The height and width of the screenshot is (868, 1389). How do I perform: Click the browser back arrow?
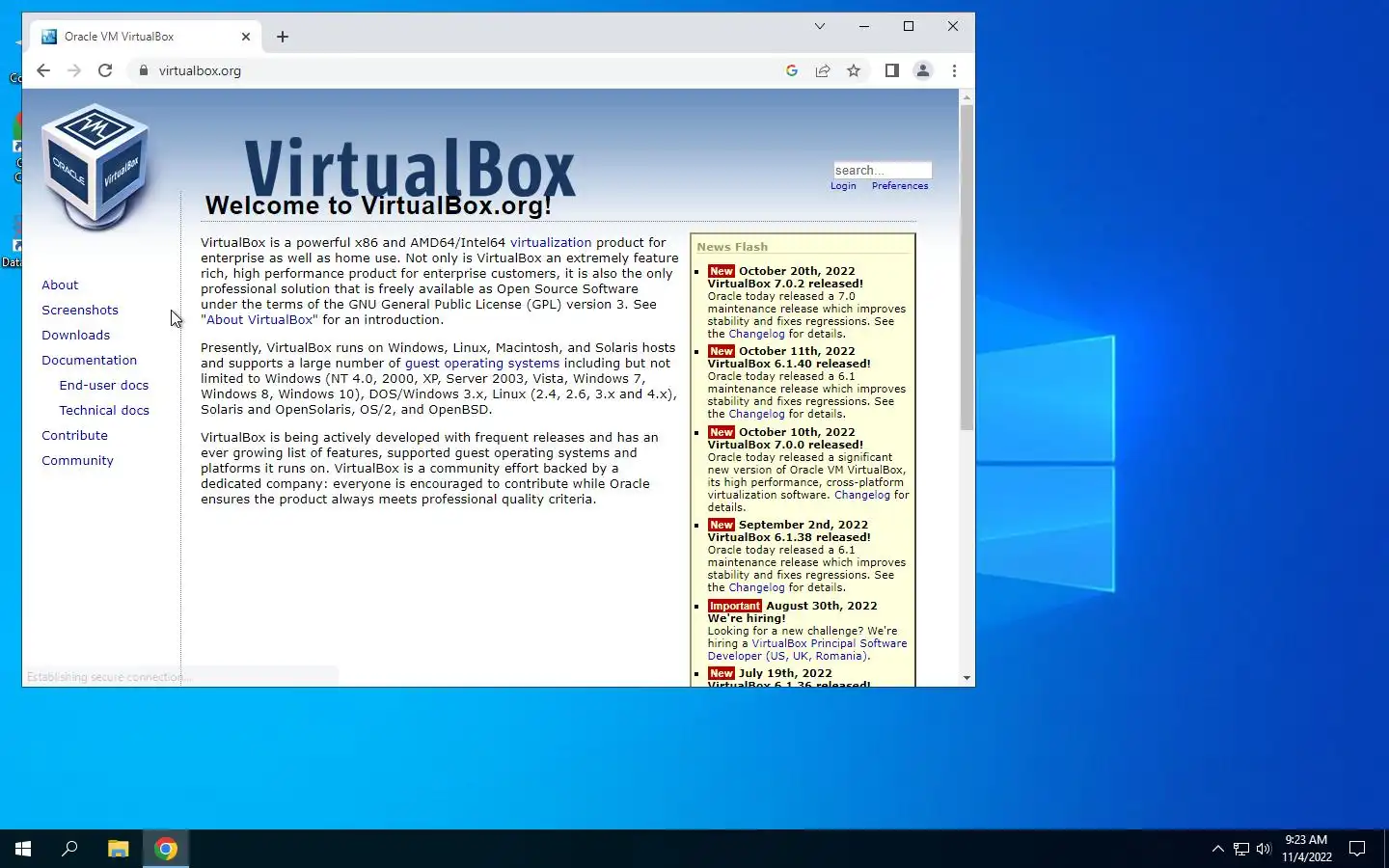43,70
